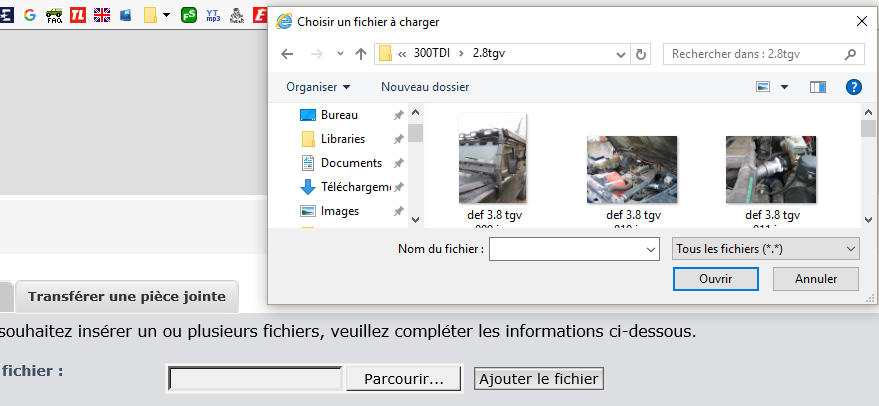Viewport: 879px width, 406px height.
Task: Open the Google bookmark icon
Action: [x=29, y=15]
